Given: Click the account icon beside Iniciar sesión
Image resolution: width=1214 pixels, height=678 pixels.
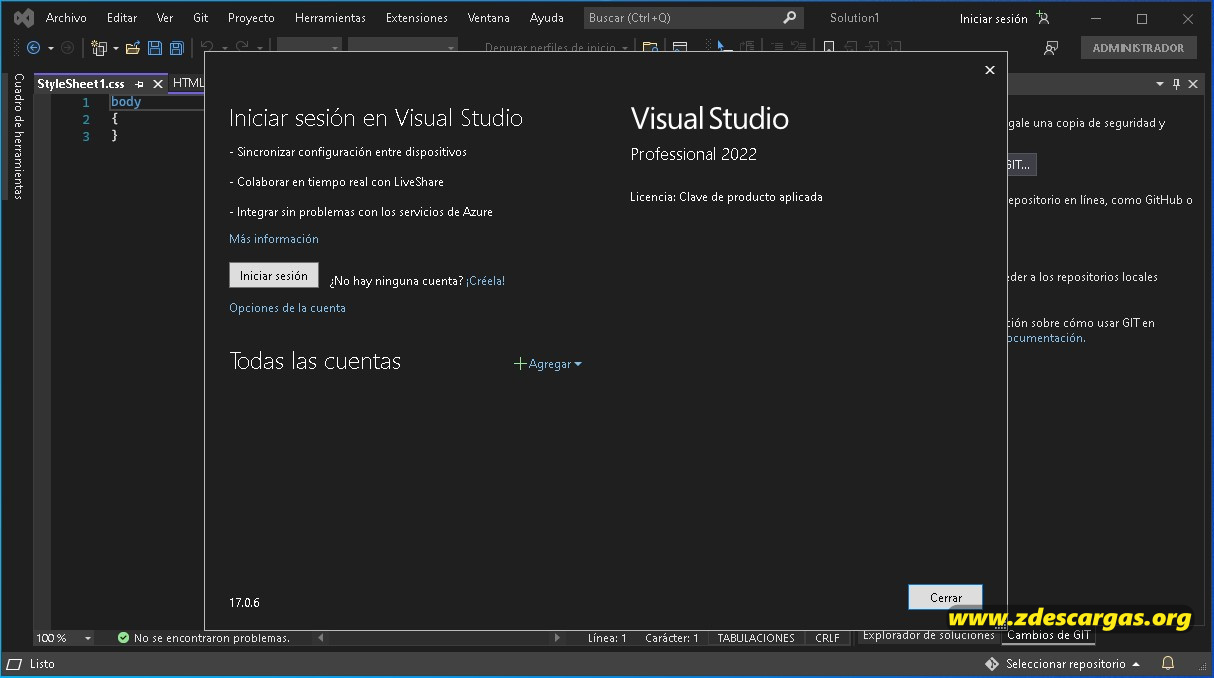Looking at the screenshot, I should (x=1043, y=18).
